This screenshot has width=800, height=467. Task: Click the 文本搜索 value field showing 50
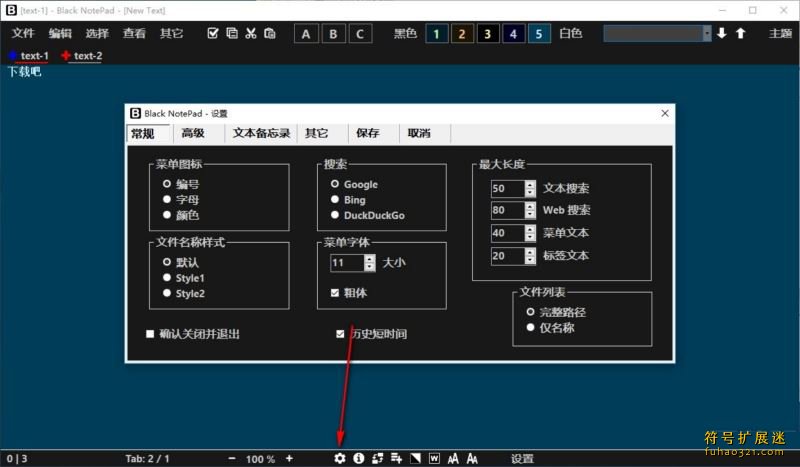[x=508, y=188]
